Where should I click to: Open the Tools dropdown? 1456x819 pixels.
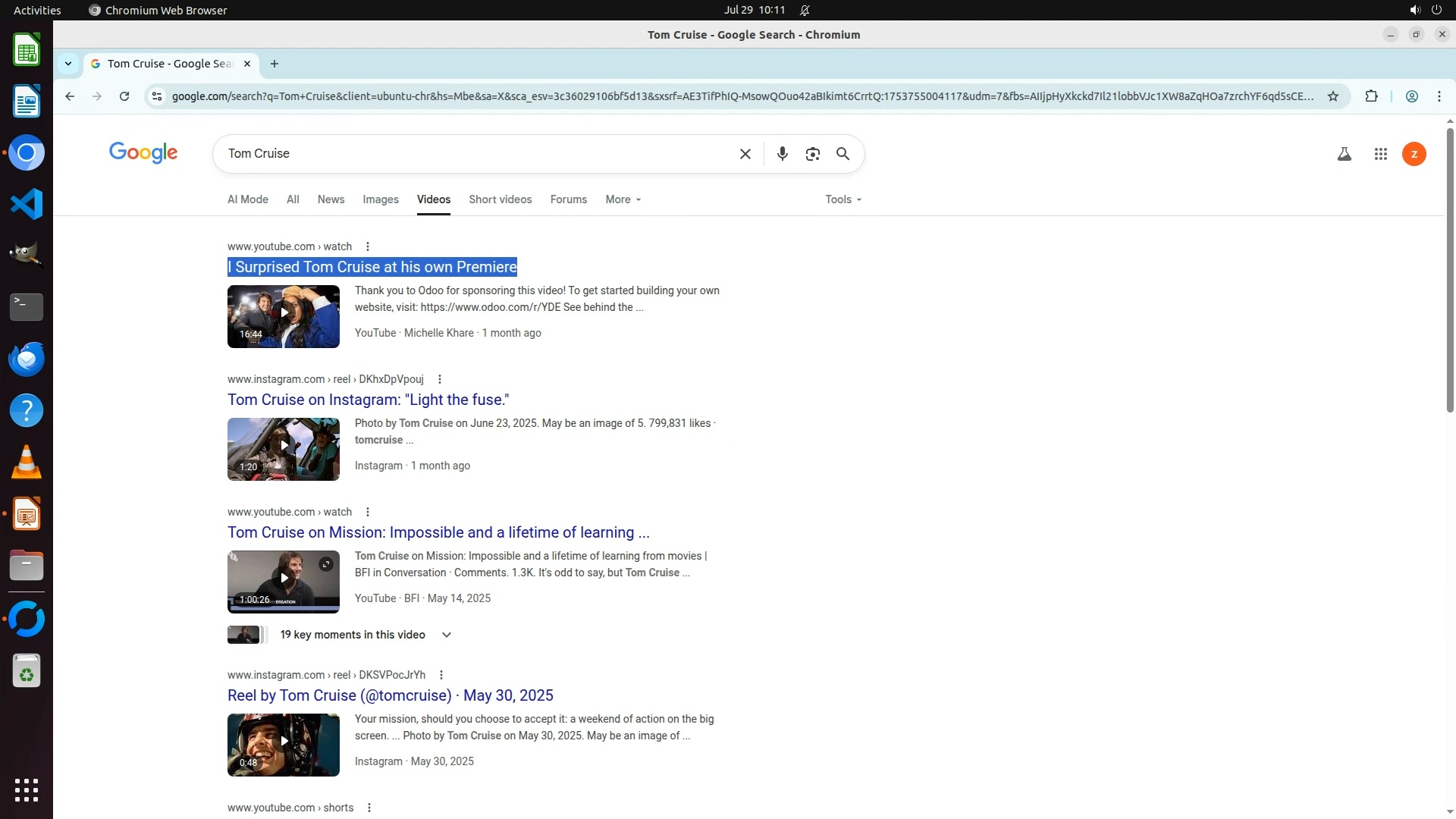(x=843, y=199)
